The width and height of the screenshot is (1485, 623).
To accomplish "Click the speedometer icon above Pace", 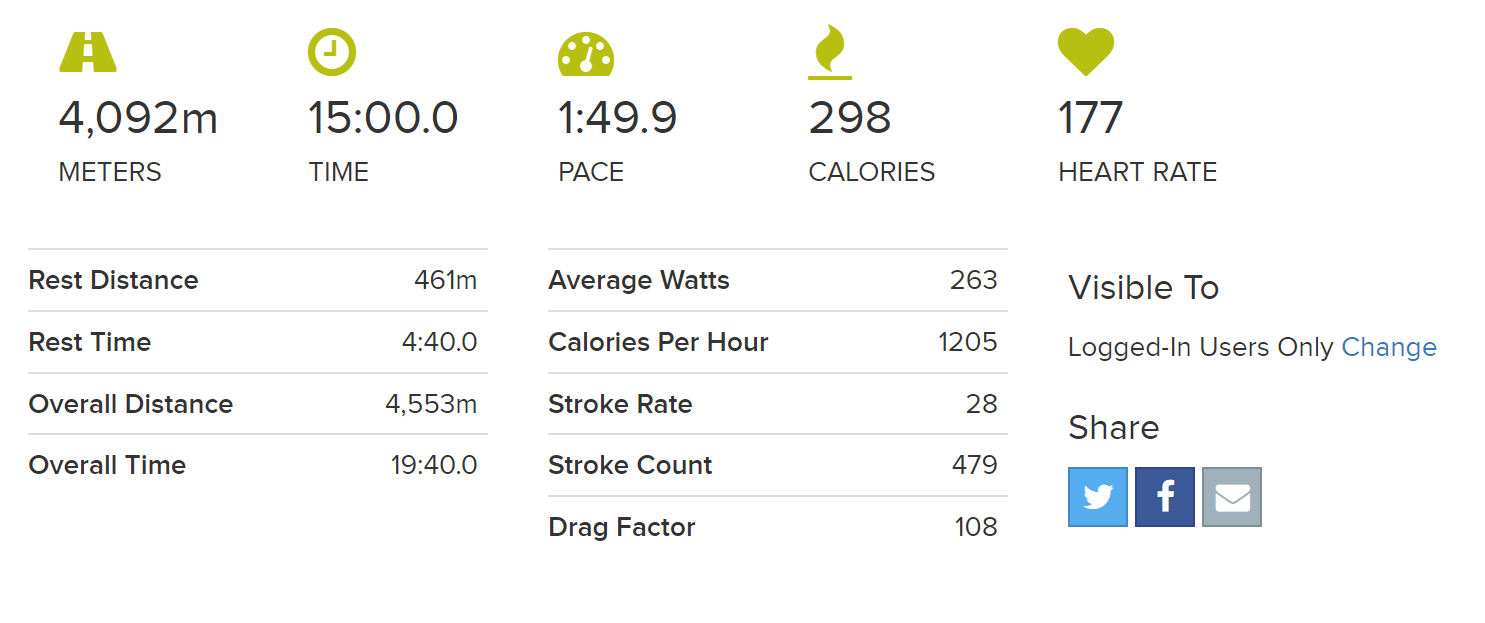I will 586,55.
